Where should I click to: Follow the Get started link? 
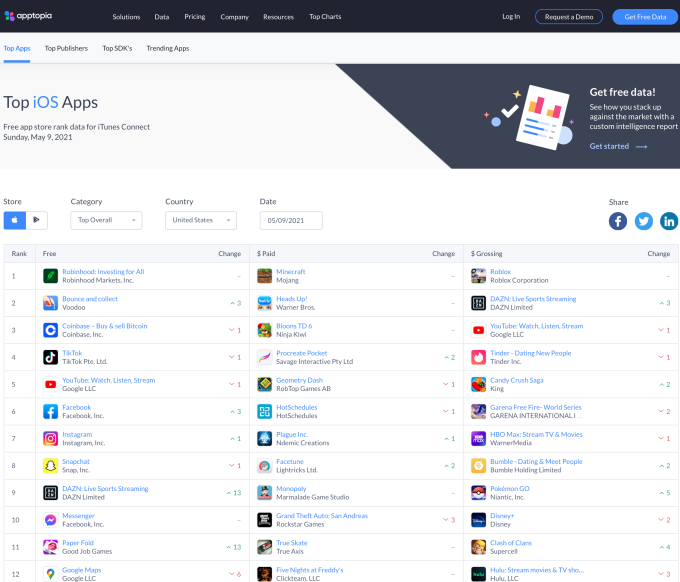pyautogui.click(x=618, y=146)
